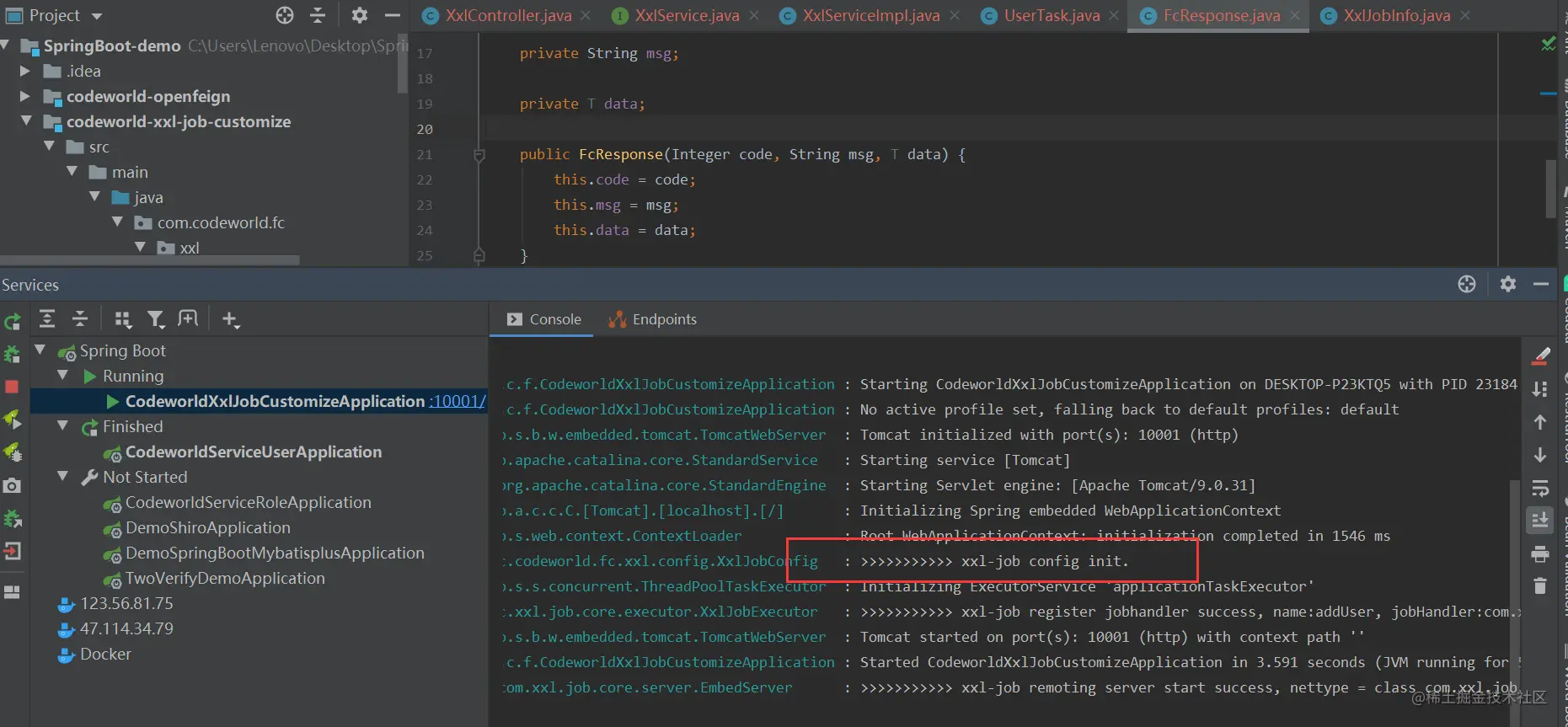The height and width of the screenshot is (727, 1568).
Task: Select CodeworldServiceUserApplication in Finished
Action: pos(253,452)
